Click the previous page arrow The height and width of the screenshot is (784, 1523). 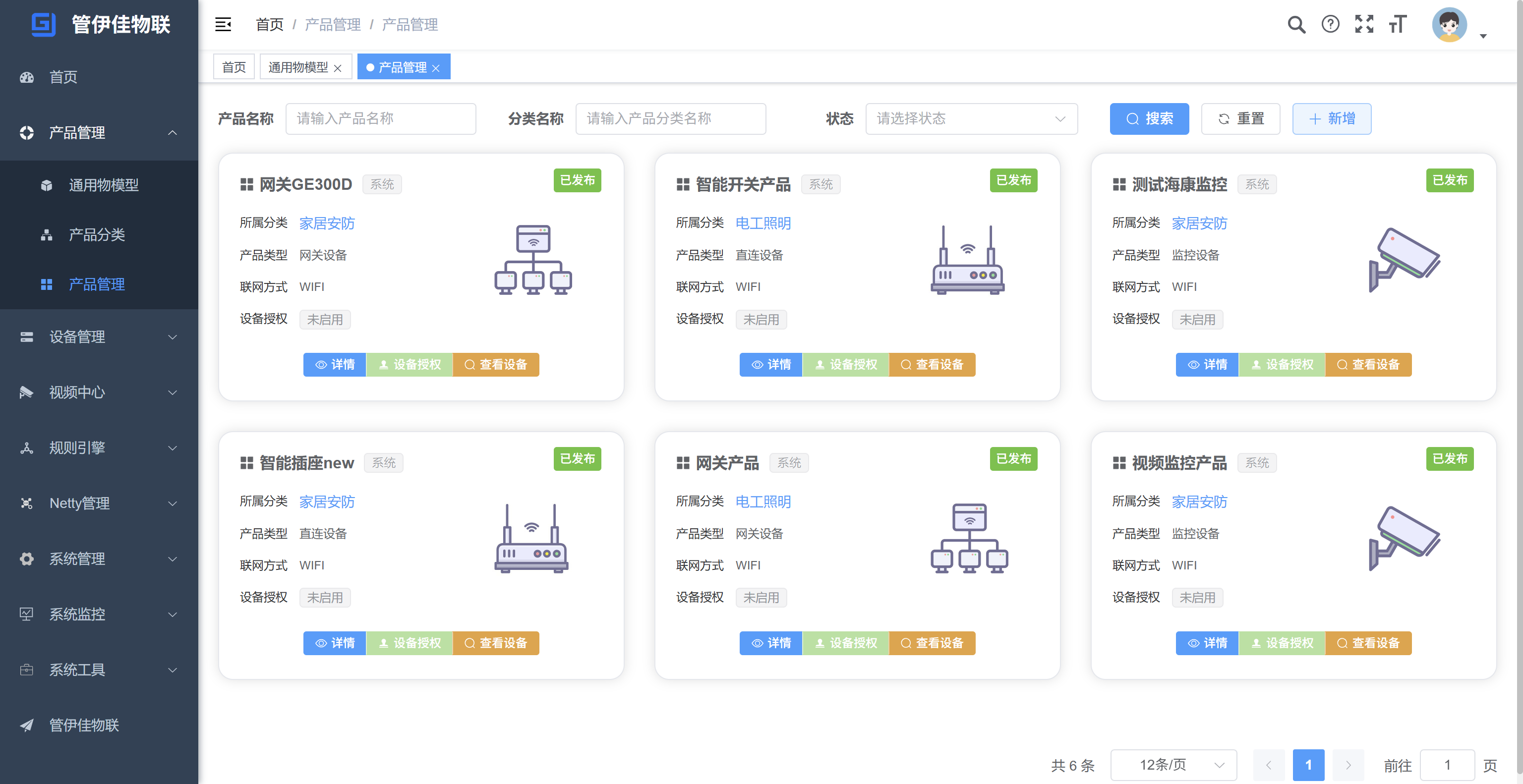tap(1269, 765)
